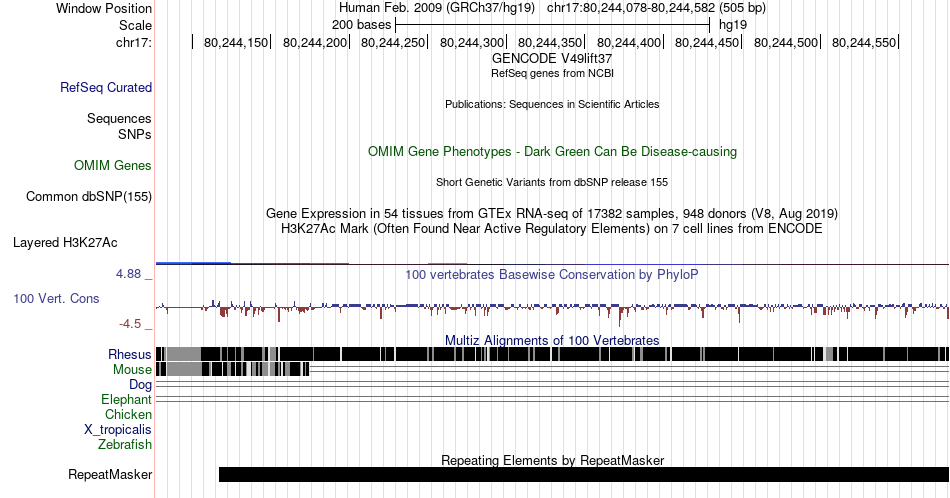The image size is (950, 498).
Task: Click the Scale label
Action: tap(135, 25)
